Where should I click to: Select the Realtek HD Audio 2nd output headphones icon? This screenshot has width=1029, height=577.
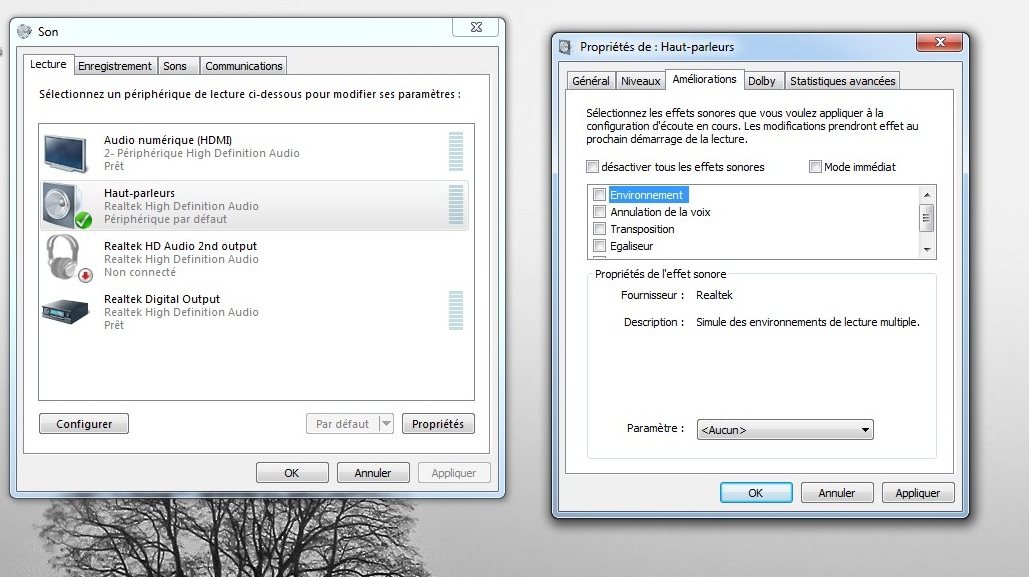(x=66, y=258)
